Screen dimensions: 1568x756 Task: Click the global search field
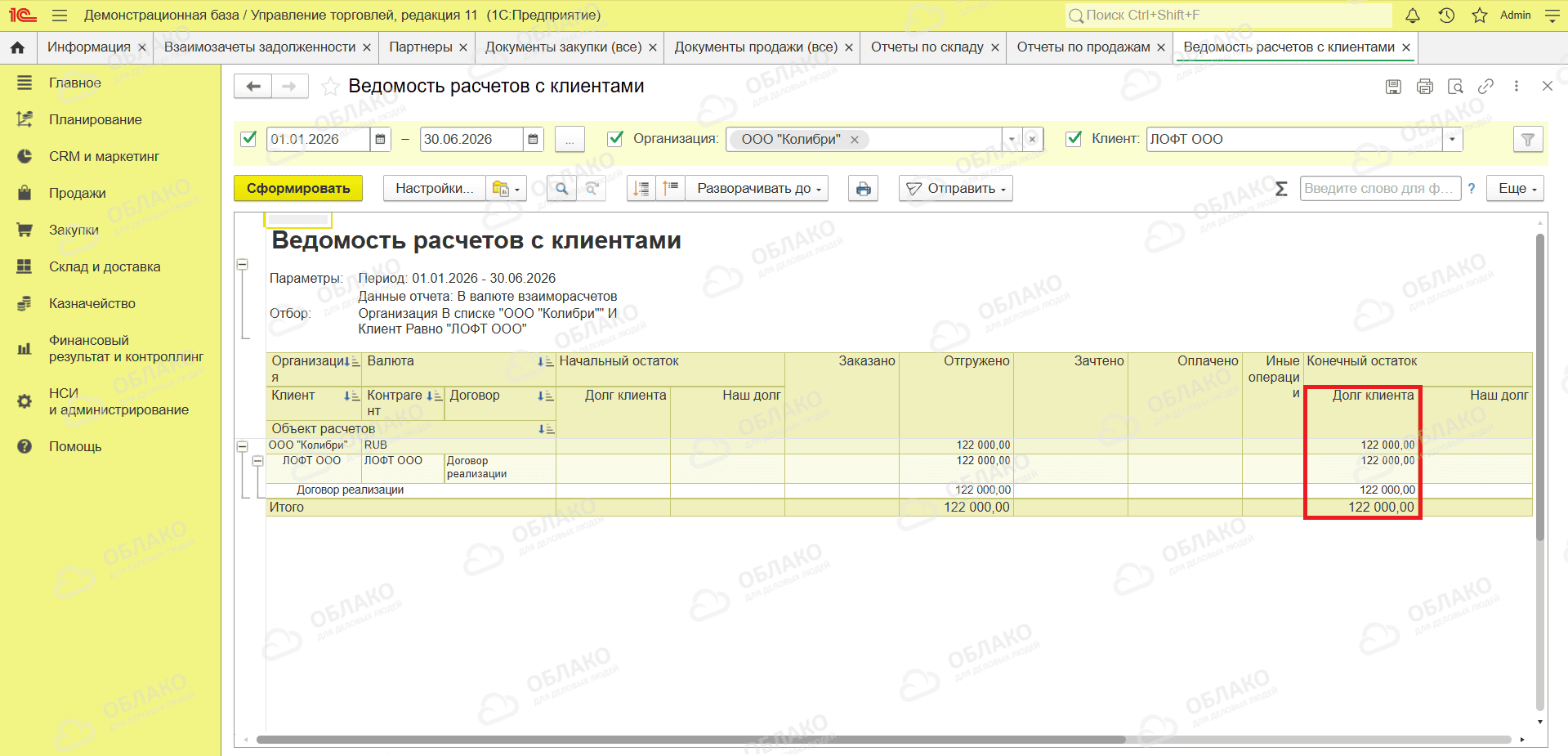[x=1229, y=16]
